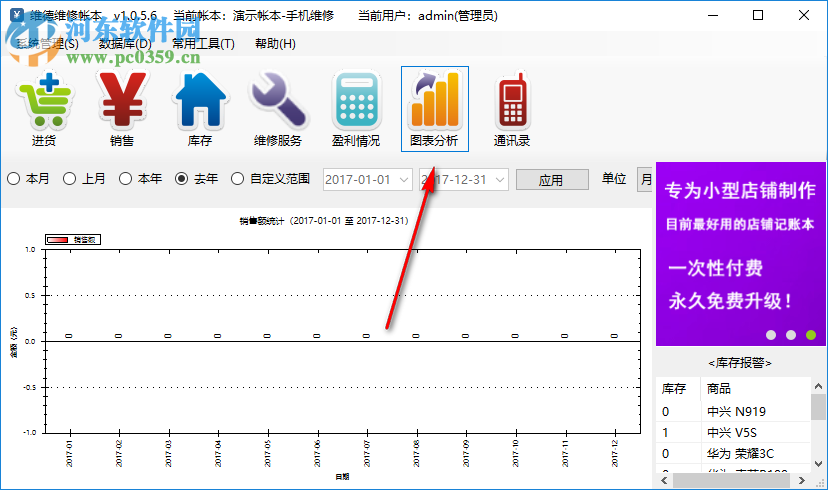Open the 数据库(D) menu

(125, 44)
